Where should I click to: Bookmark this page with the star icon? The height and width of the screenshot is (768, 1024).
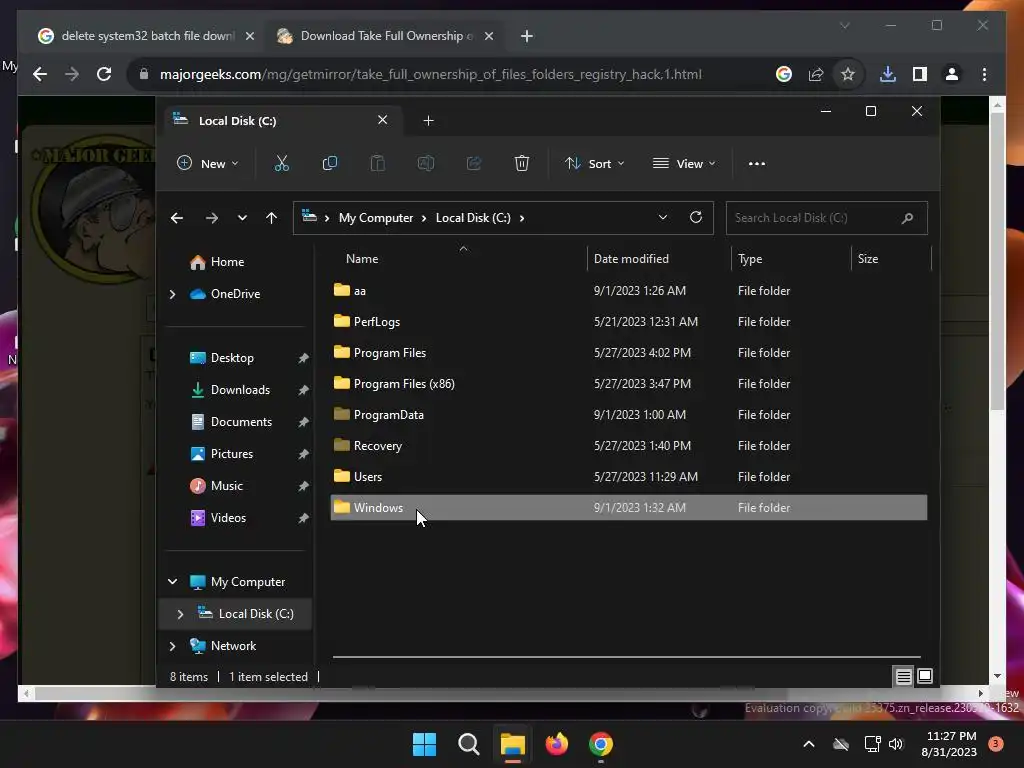click(848, 74)
